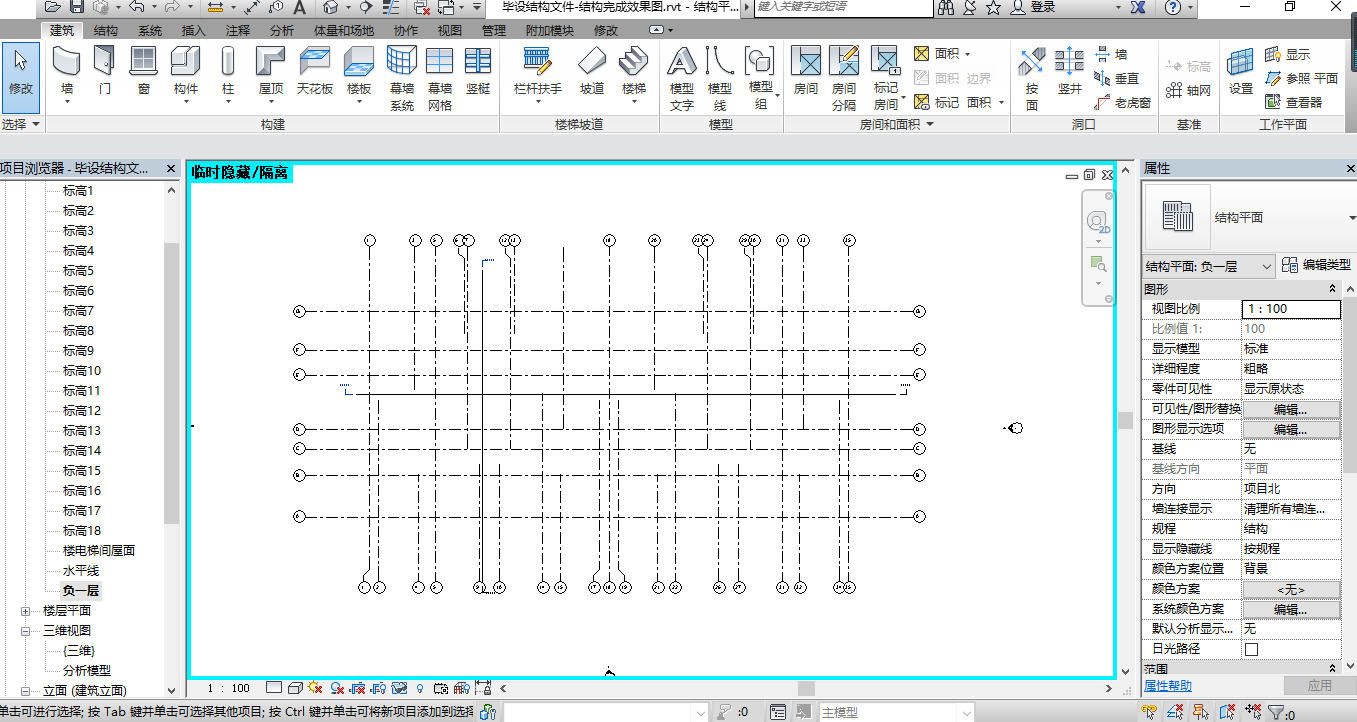Select 标高10 in the project browser

(x=81, y=370)
